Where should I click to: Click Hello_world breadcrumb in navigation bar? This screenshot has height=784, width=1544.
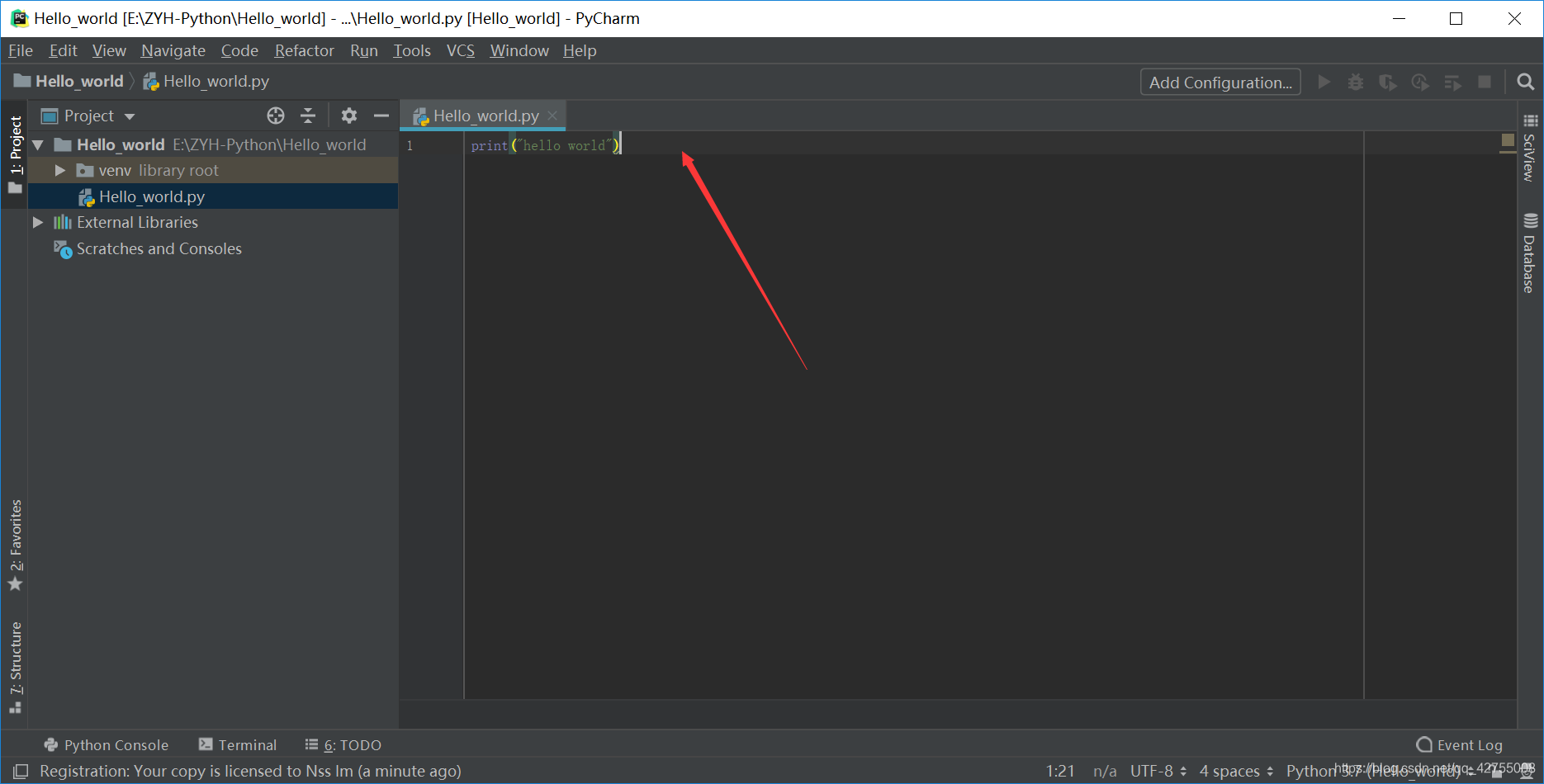[x=69, y=81]
